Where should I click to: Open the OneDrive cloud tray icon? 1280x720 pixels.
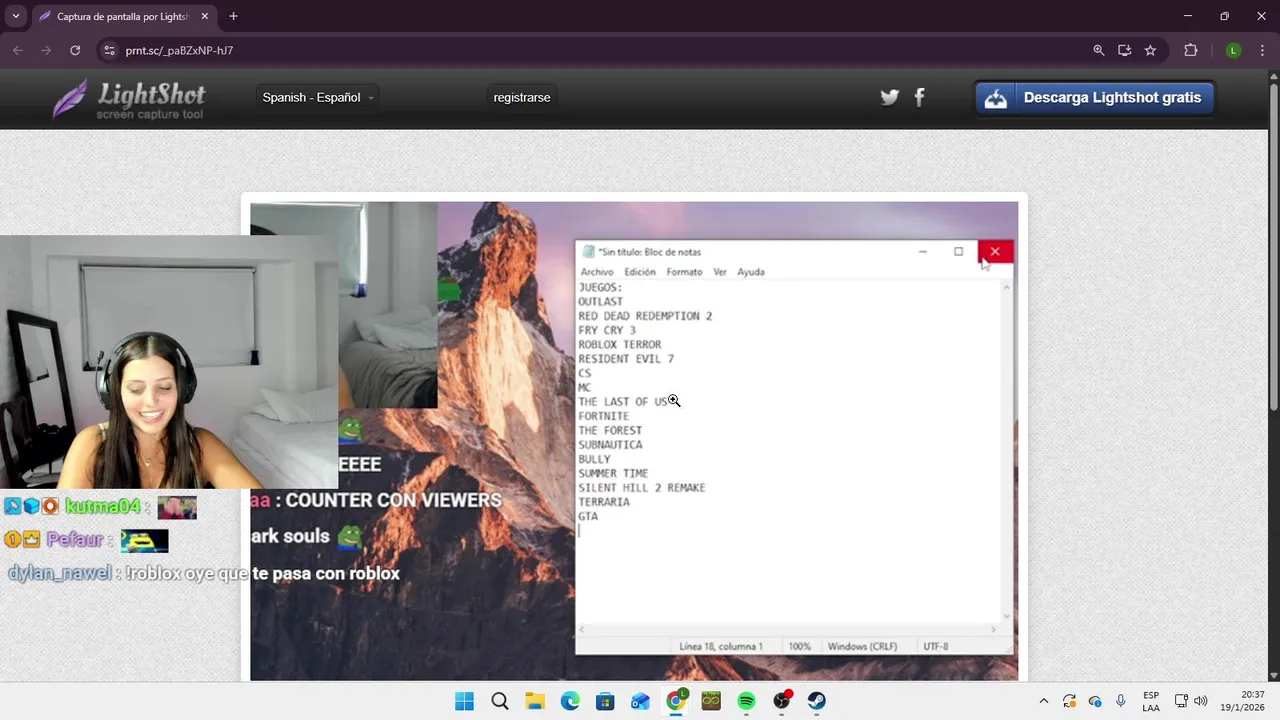[x=1095, y=701]
